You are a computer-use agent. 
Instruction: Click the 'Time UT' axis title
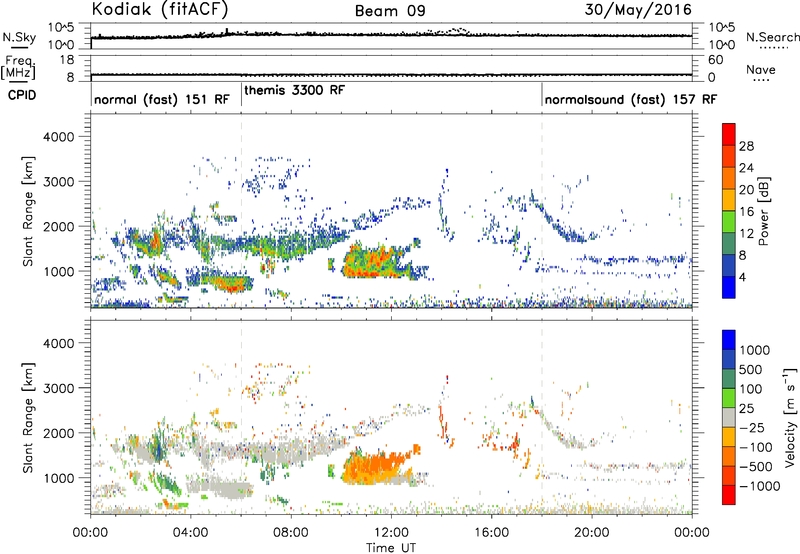coord(391,548)
